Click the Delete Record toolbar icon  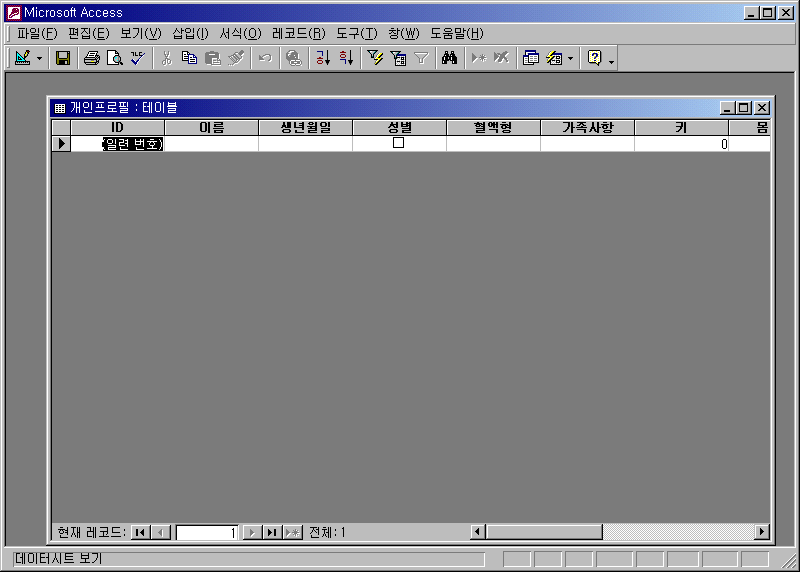(x=502, y=58)
